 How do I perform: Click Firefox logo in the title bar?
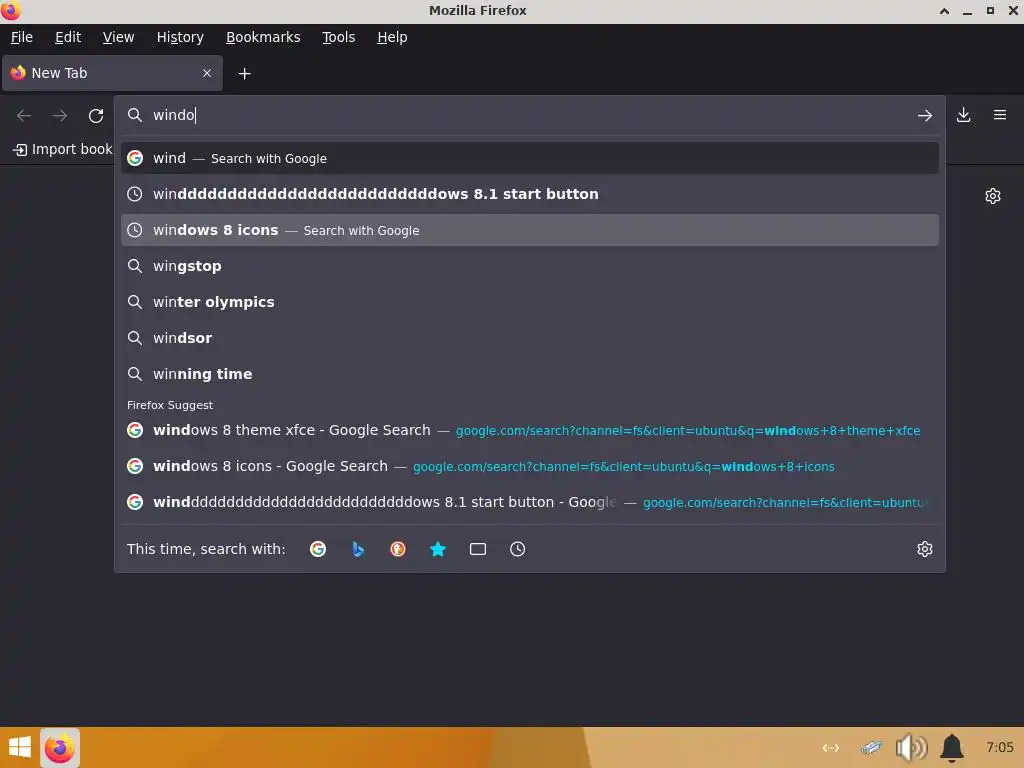(10, 10)
